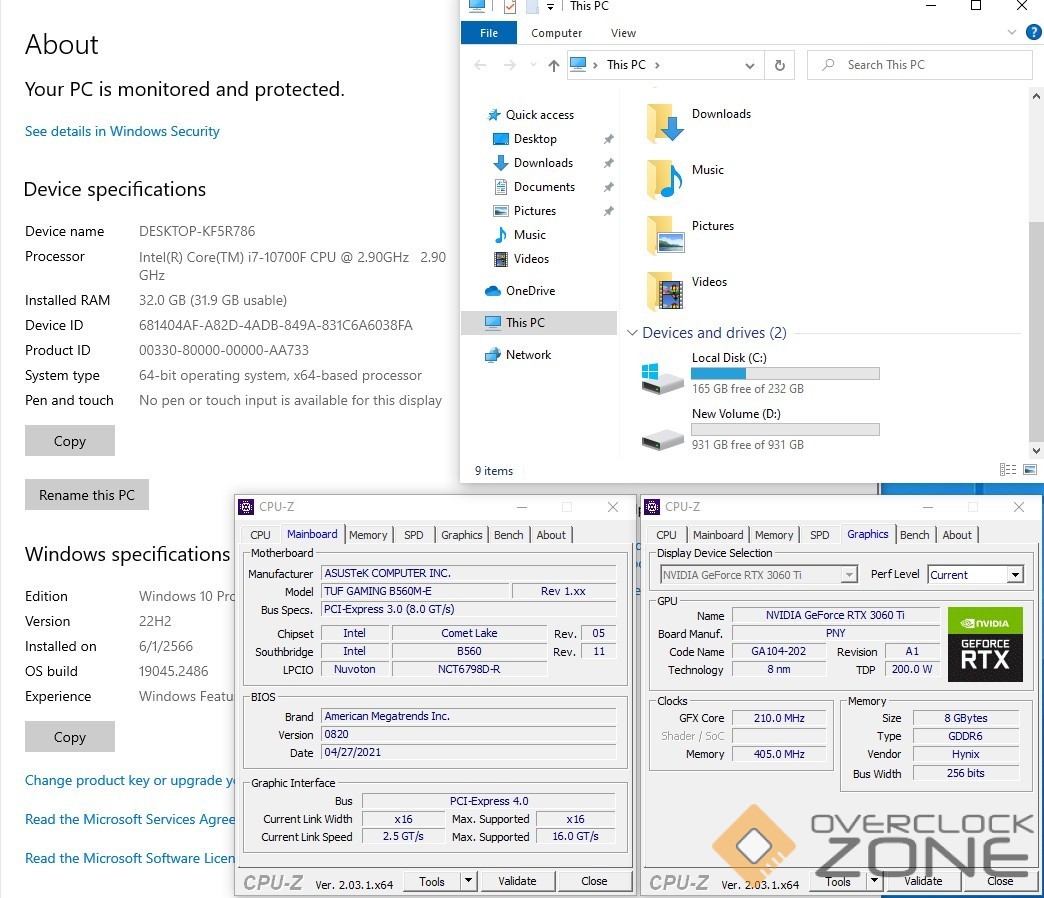The height and width of the screenshot is (898, 1044).
Task: Click the Local Disk (C:) usage bar
Action: pos(785,373)
